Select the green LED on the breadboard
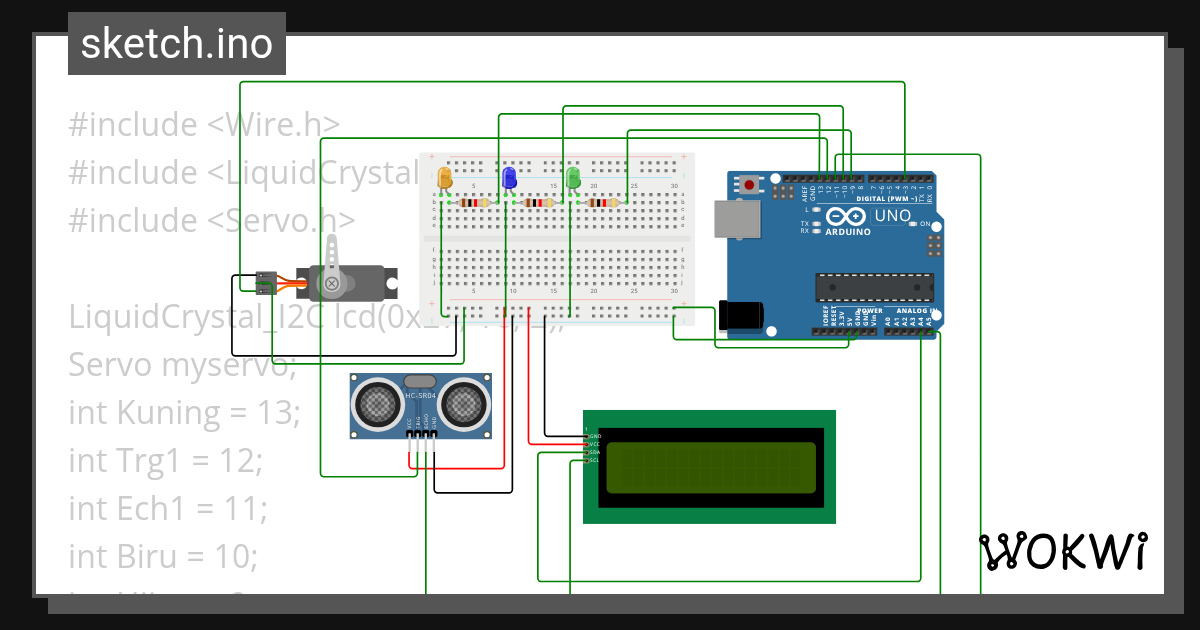 (573, 176)
